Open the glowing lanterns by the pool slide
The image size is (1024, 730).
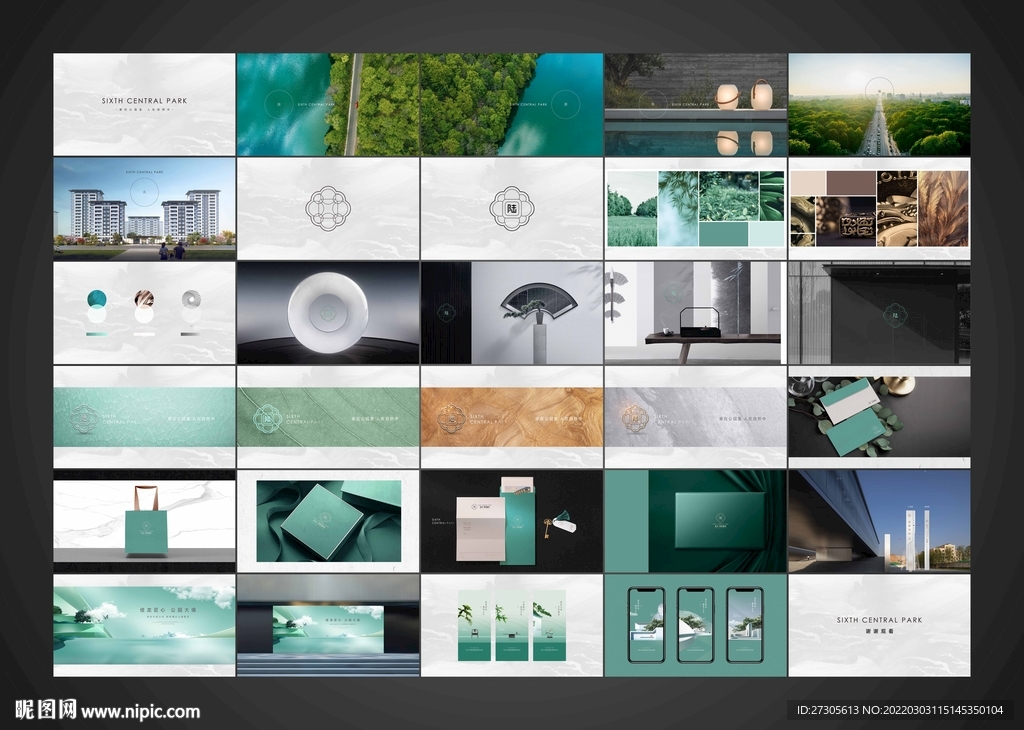[696, 104]
